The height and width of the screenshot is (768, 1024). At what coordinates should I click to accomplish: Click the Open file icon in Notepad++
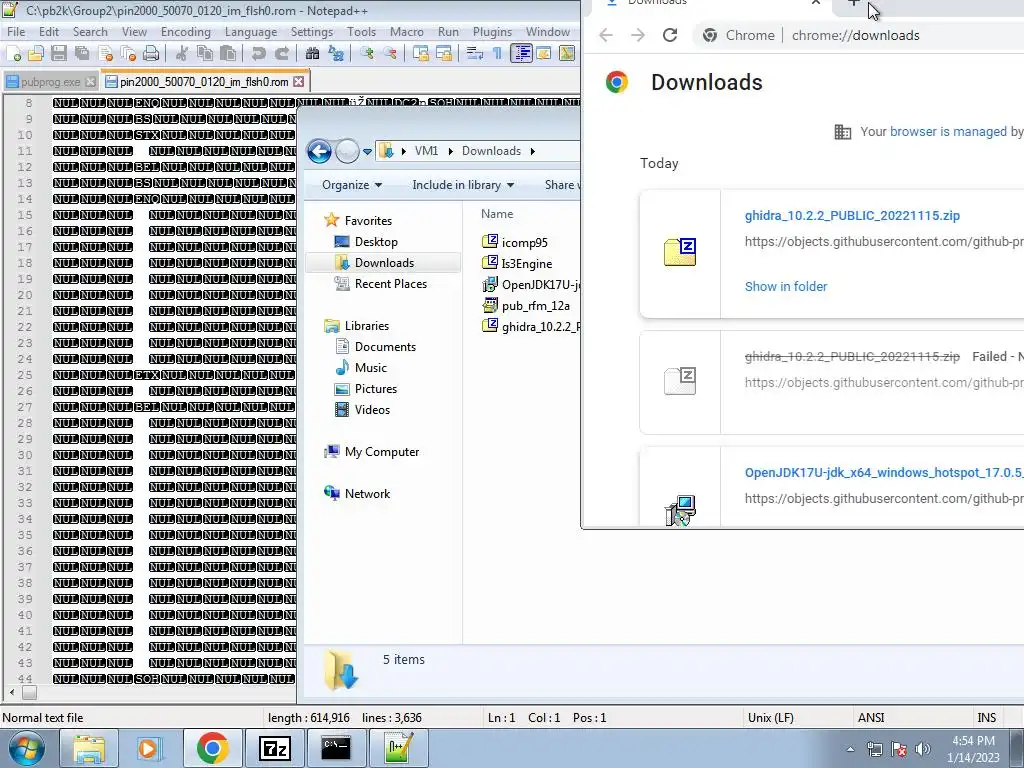coord(36,54)
